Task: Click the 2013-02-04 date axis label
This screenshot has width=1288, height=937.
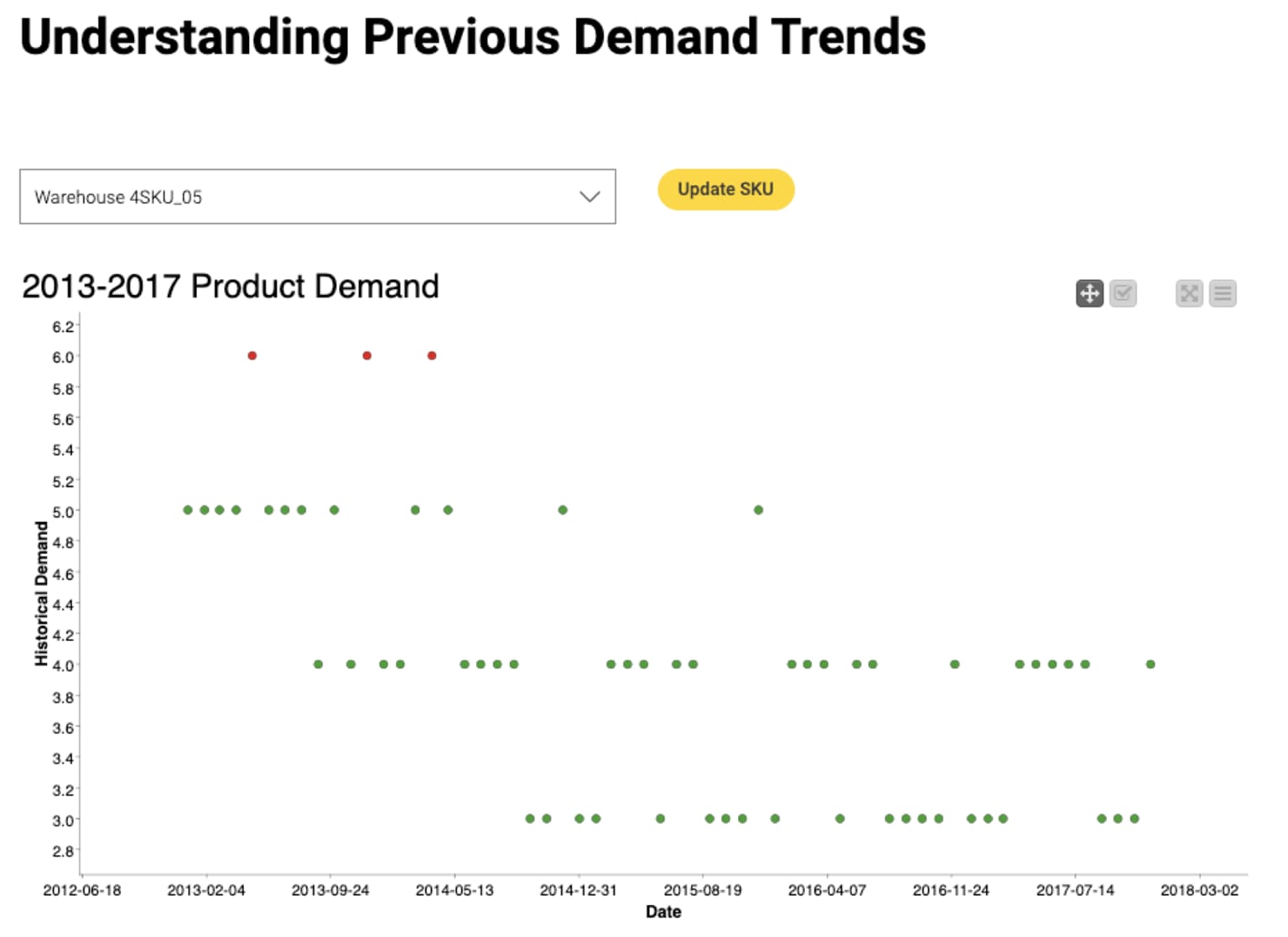Action: pos(206,890)
